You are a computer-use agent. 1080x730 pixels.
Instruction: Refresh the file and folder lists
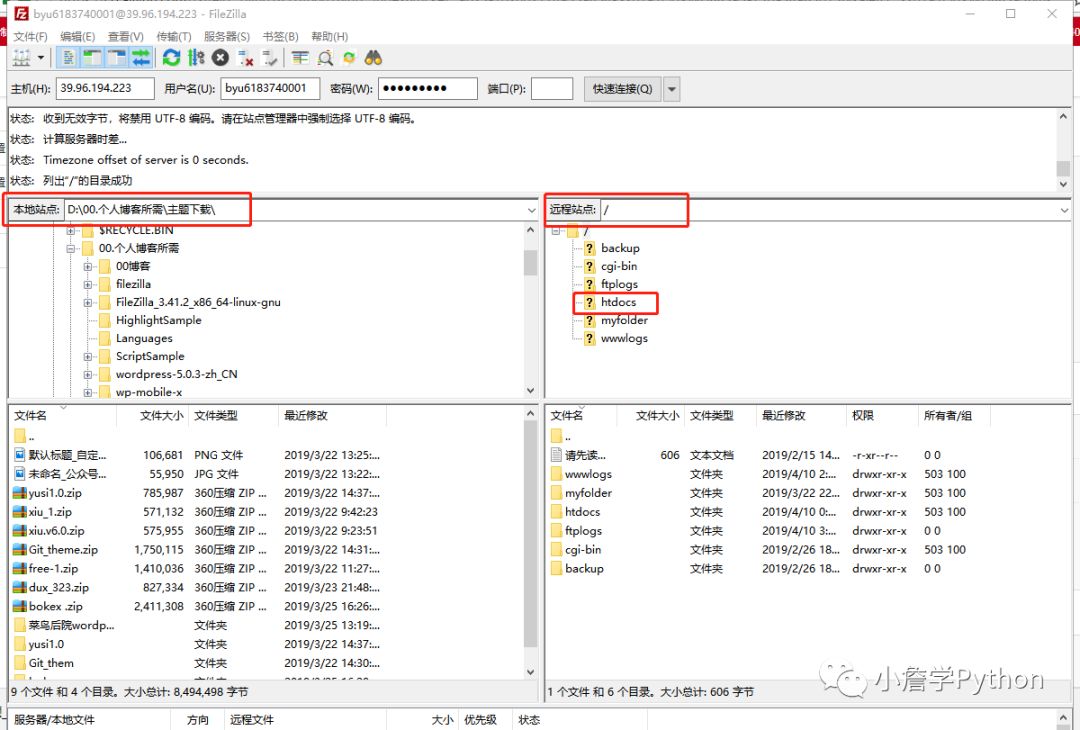click(172, 58)
